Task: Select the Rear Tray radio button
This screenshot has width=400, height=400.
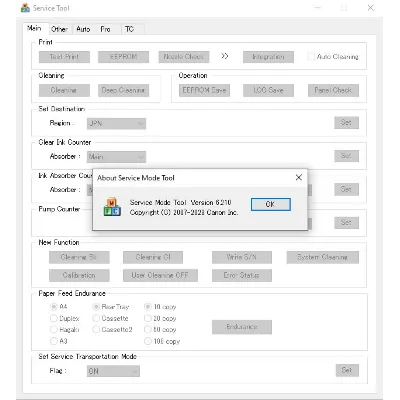Action: pyautogui.click(x=96, y=306)
